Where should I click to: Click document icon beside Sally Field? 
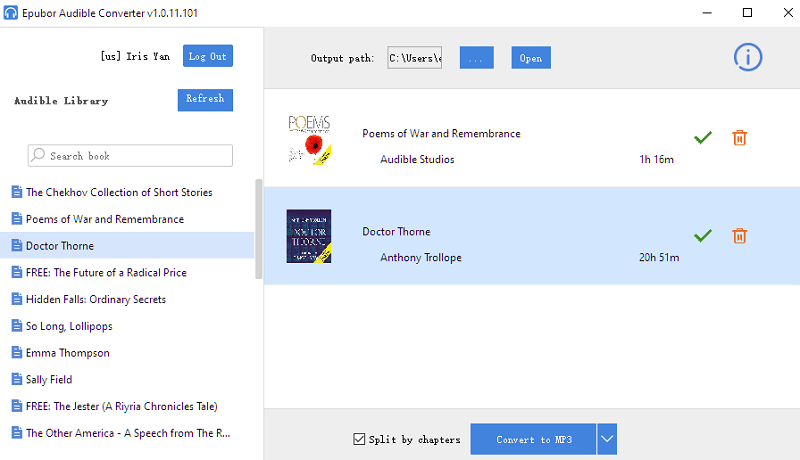[17, 379]
